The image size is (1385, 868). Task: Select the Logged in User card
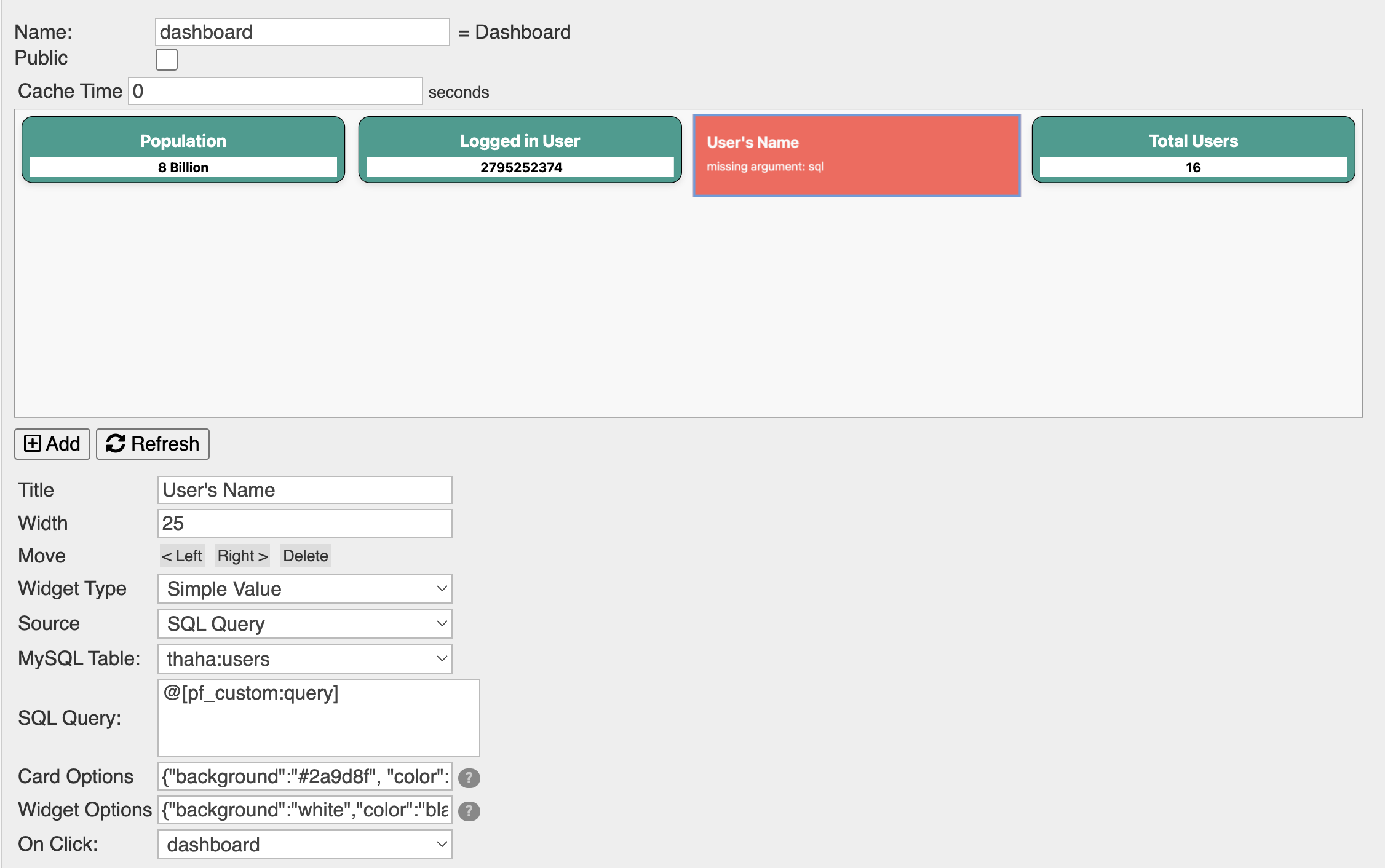click(520, 150)
